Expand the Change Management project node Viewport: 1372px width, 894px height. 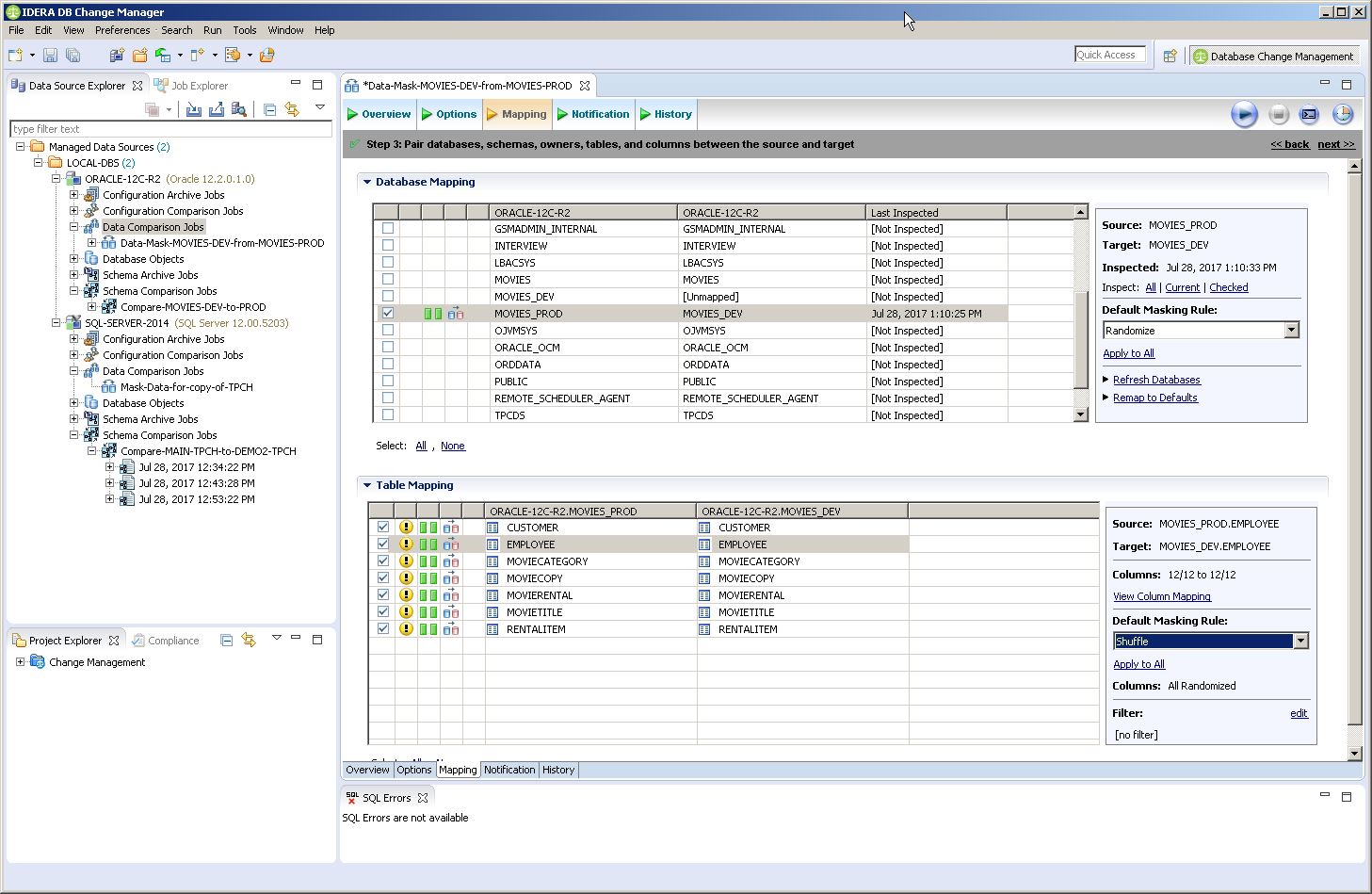(20, 662)
